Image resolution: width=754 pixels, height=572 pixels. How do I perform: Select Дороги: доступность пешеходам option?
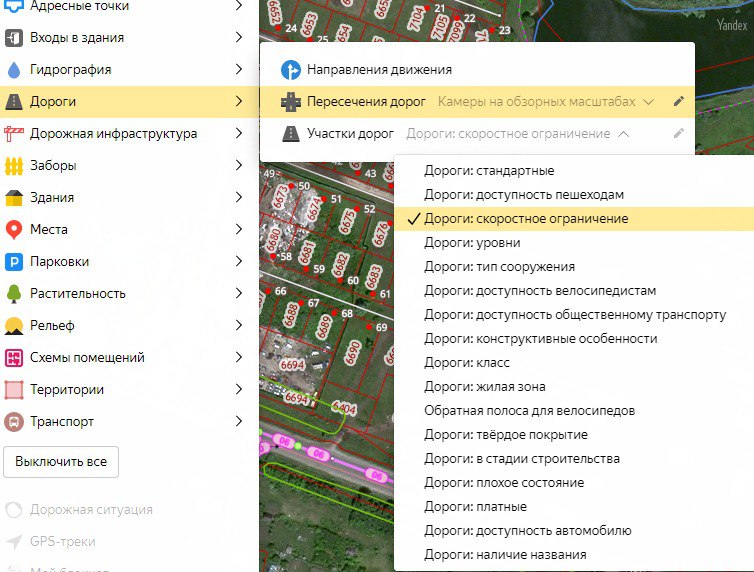[574, 195]
